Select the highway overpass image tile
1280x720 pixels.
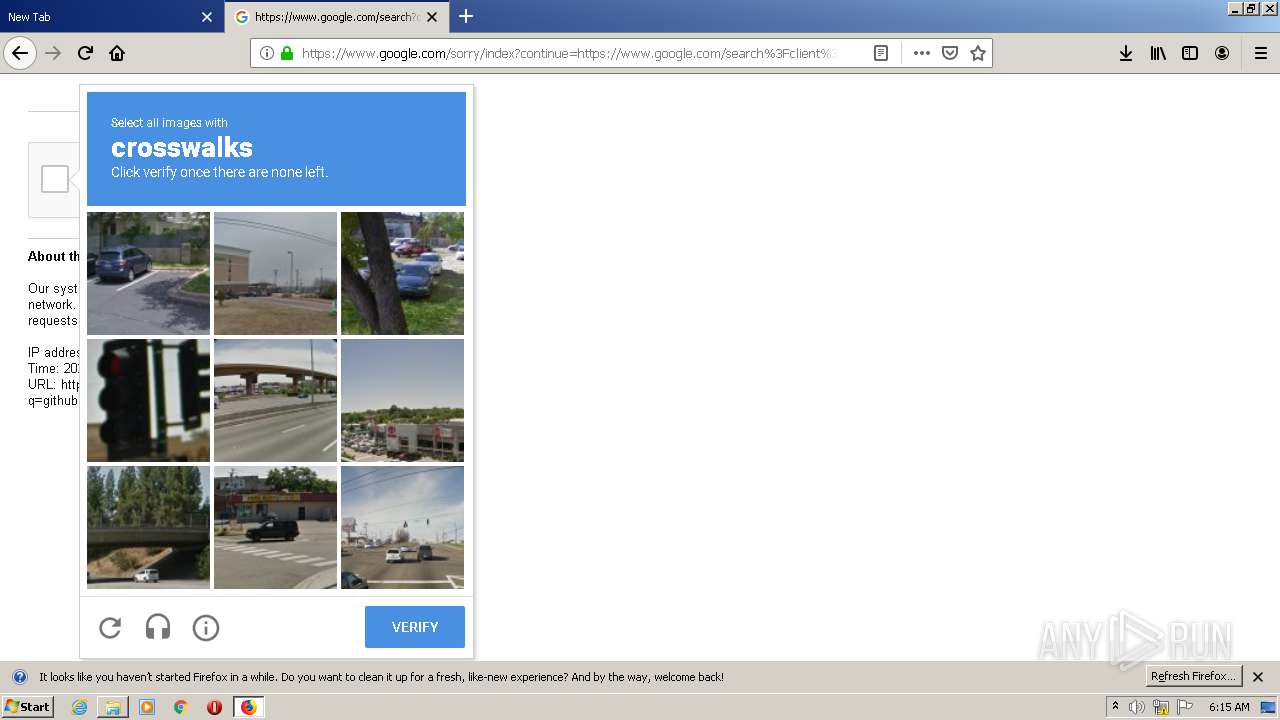point(275,400)
